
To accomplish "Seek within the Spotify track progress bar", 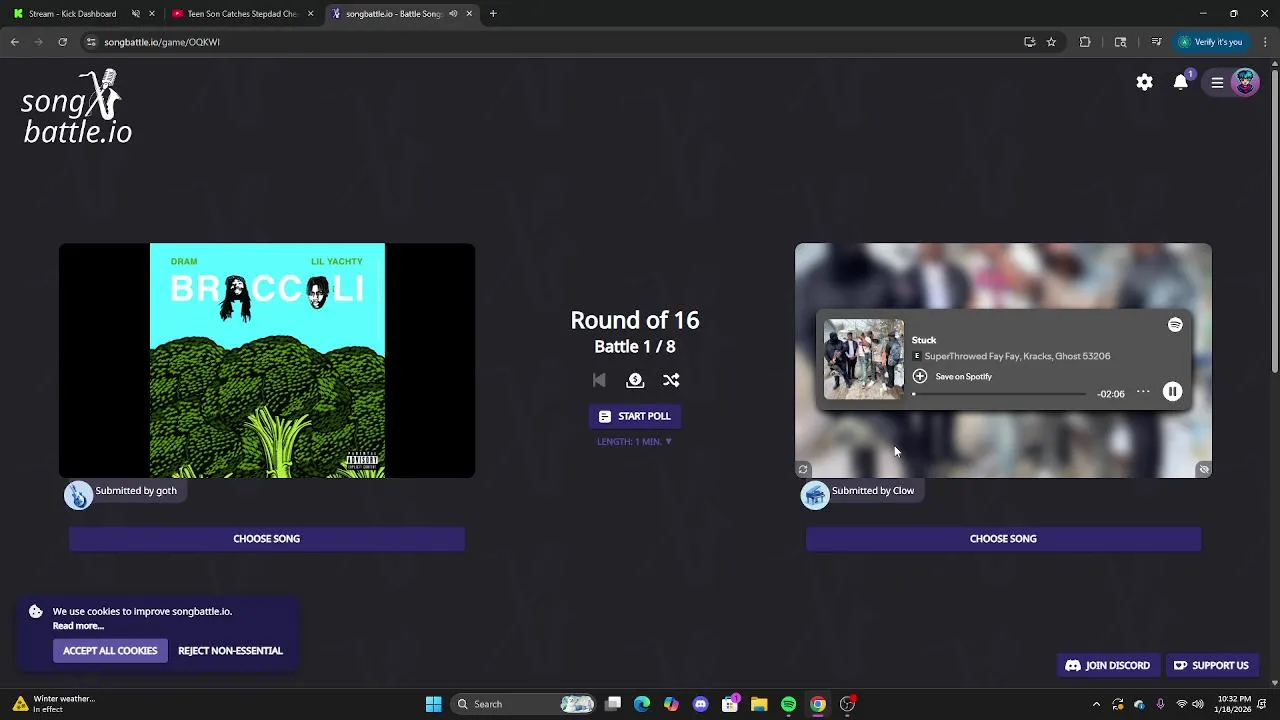I will coord(999,394).
